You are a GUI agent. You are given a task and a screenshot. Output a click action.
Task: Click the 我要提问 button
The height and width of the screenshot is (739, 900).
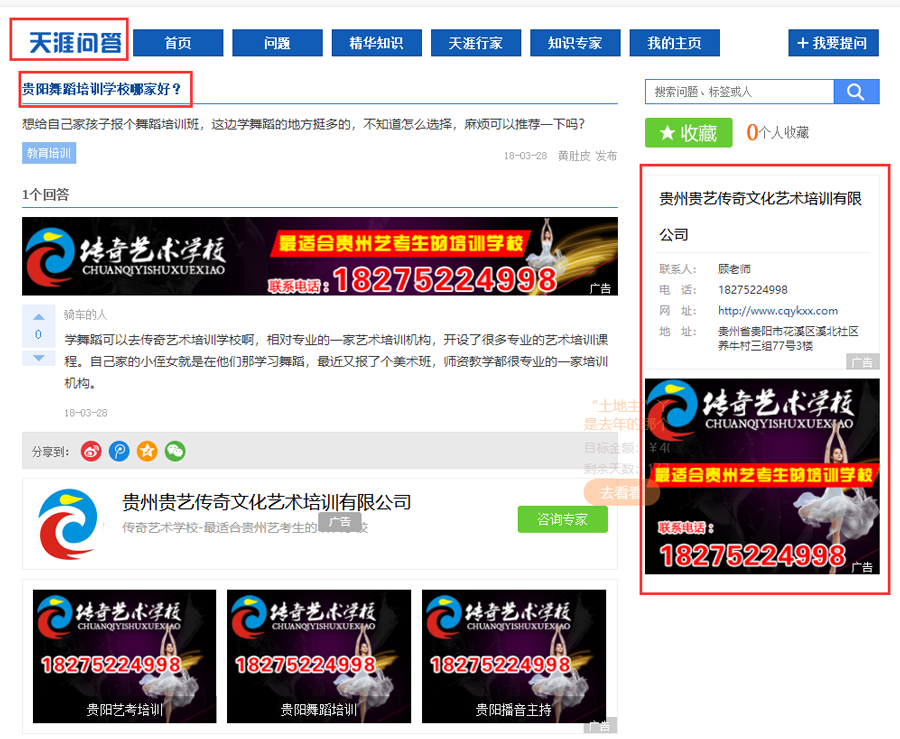tap(833, 43)
